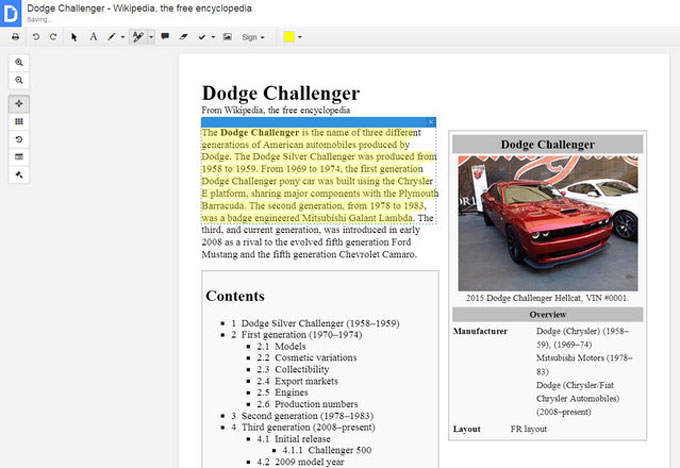Click 'Third generation (2008–present)' contents entry

pos(308,427)
